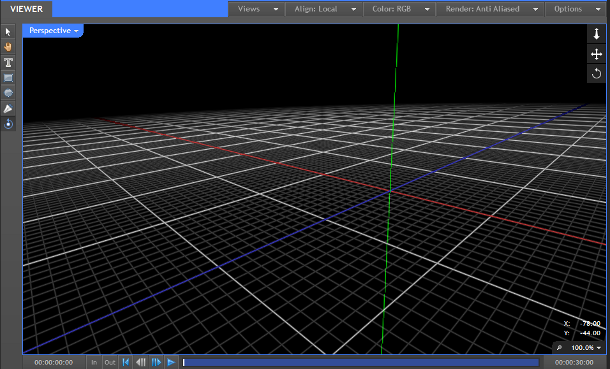Select the Hand pan tool
The height and width of the screenshot is (369, 610).
pyautogui.click(x=8, y=47)
